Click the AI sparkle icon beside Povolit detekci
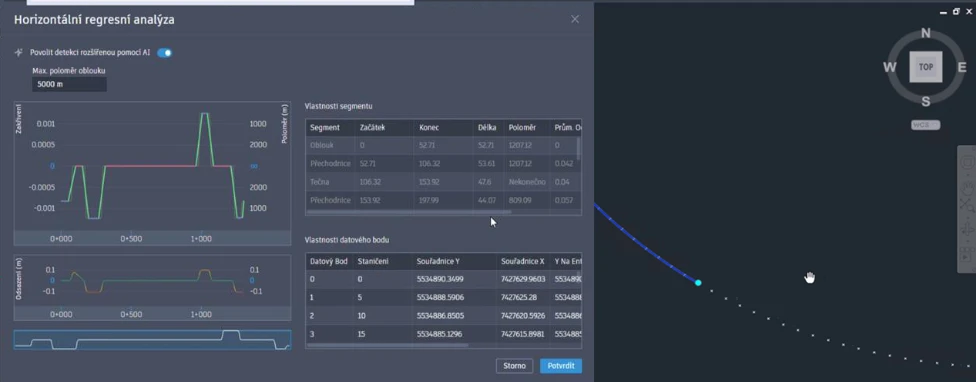 (19, 53)
